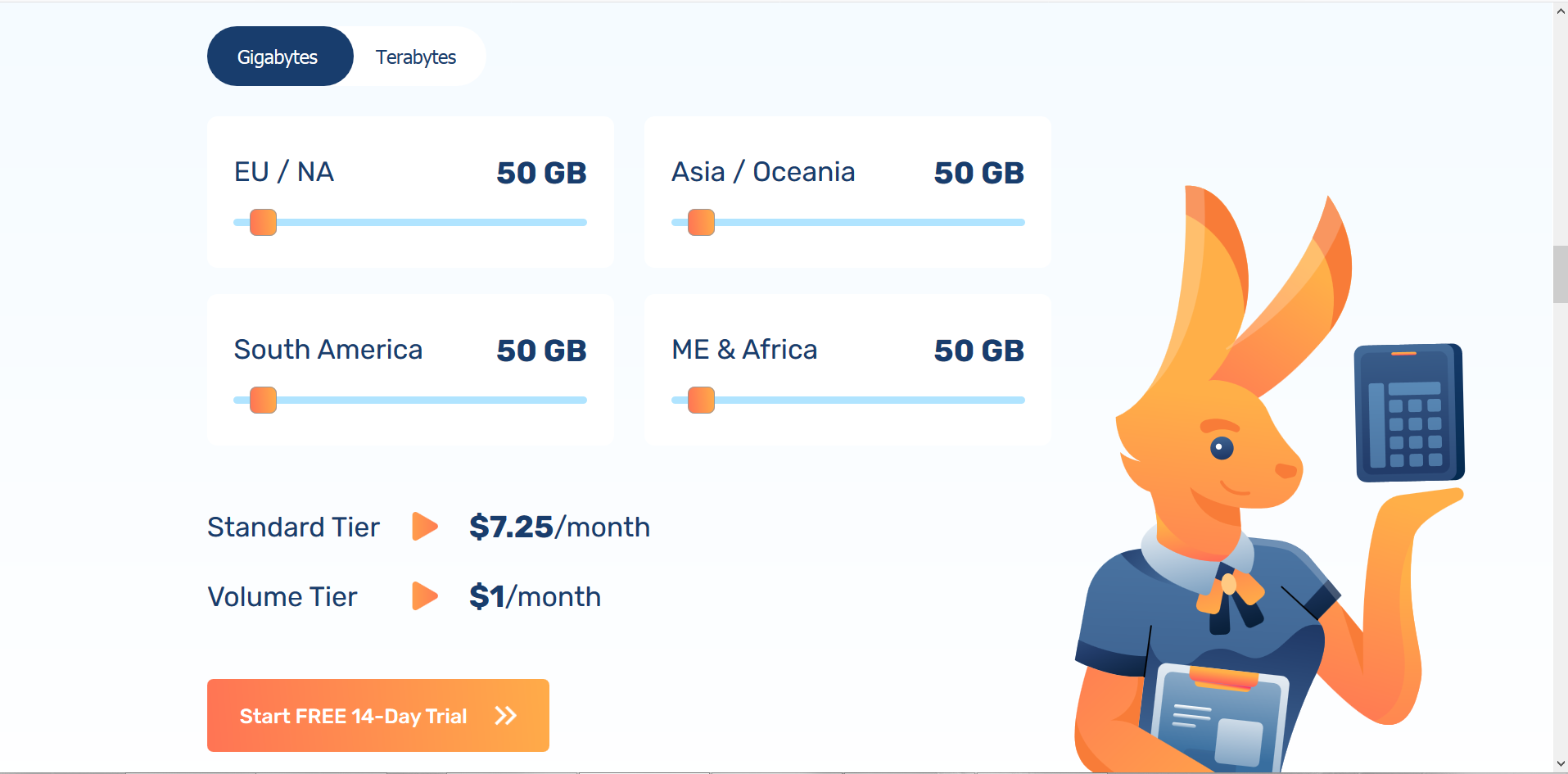Select the Gigabytes unit toggle
Image resolution: width=1568 pixels, height=774 pixels.
pos(279,57)
